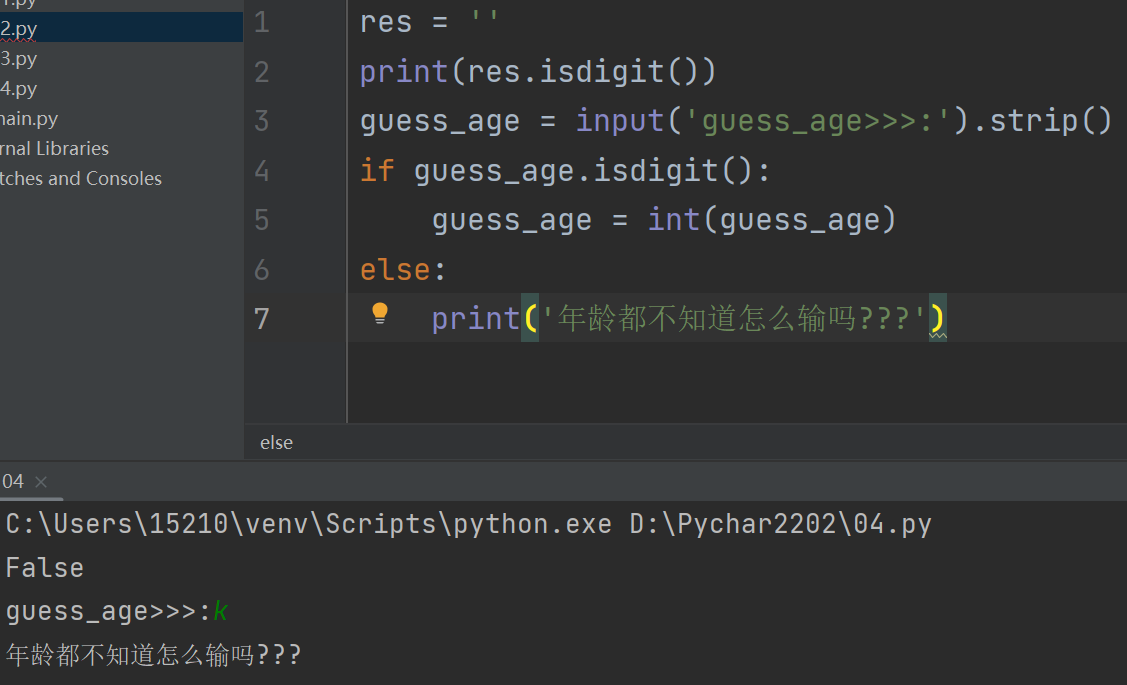1127x685 pixels.
Task: Click the else breadcrumb below the editor
Action: 276,442
